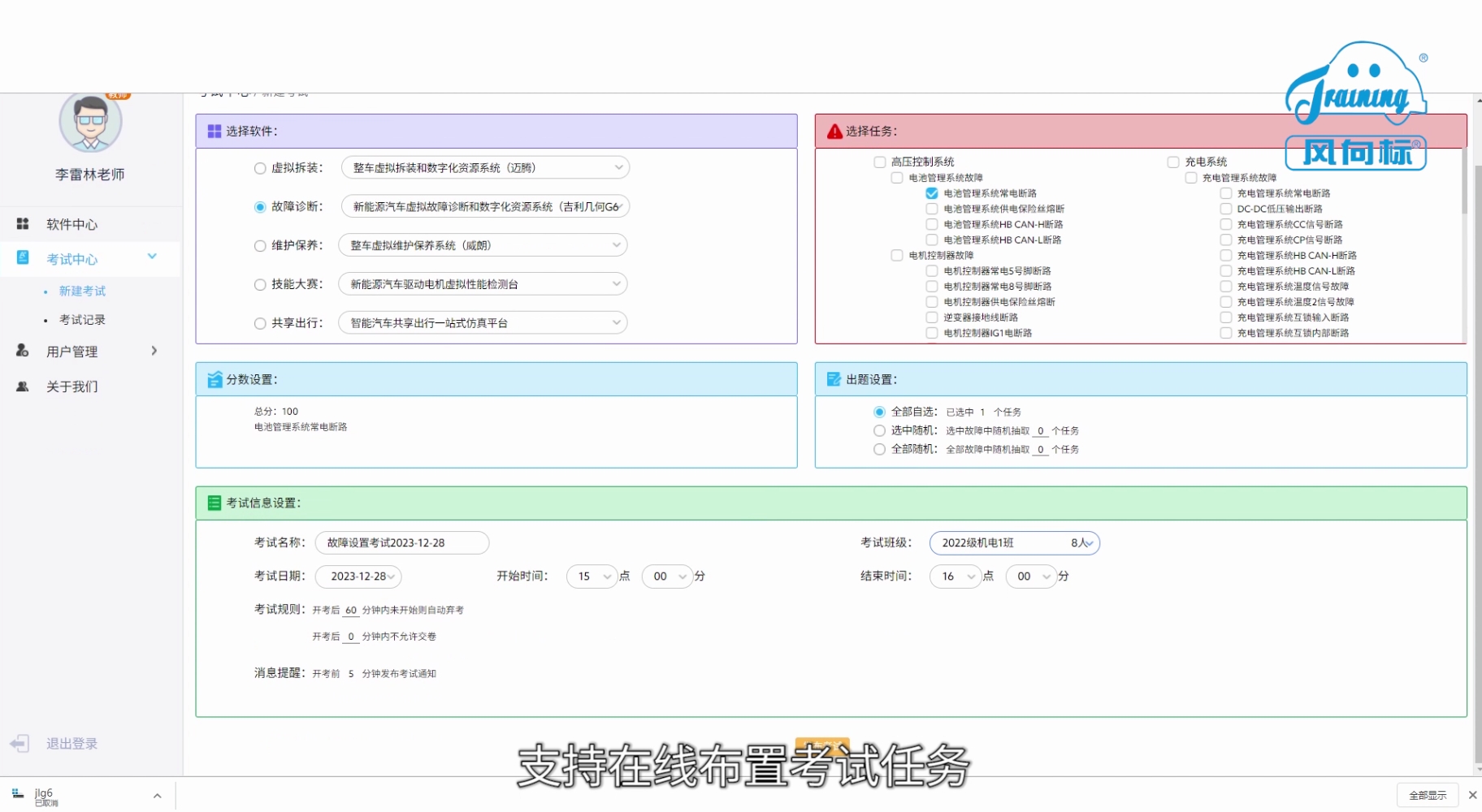
Task: Edit the 考试名称 input field
Action: 402,542
